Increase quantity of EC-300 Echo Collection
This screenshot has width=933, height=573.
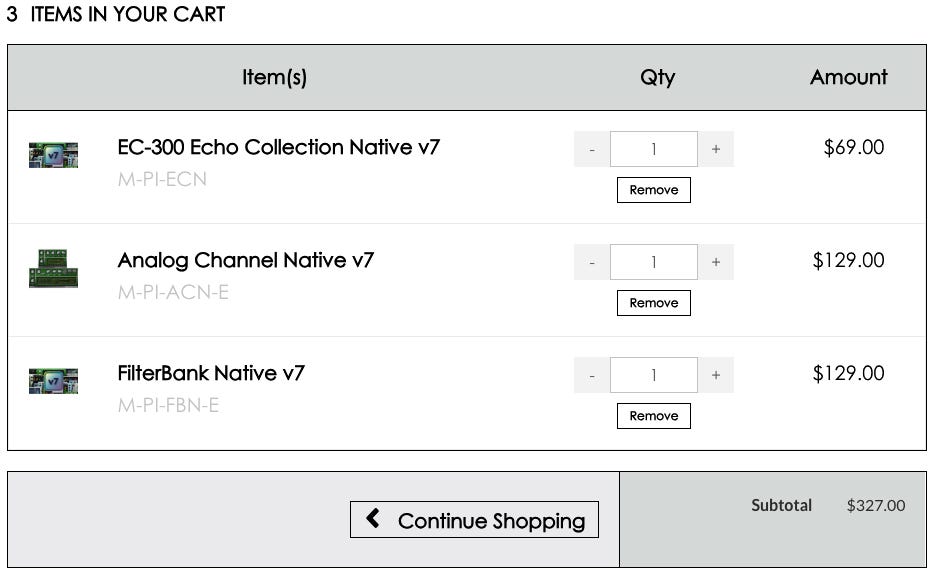click(x=716, y=149)
